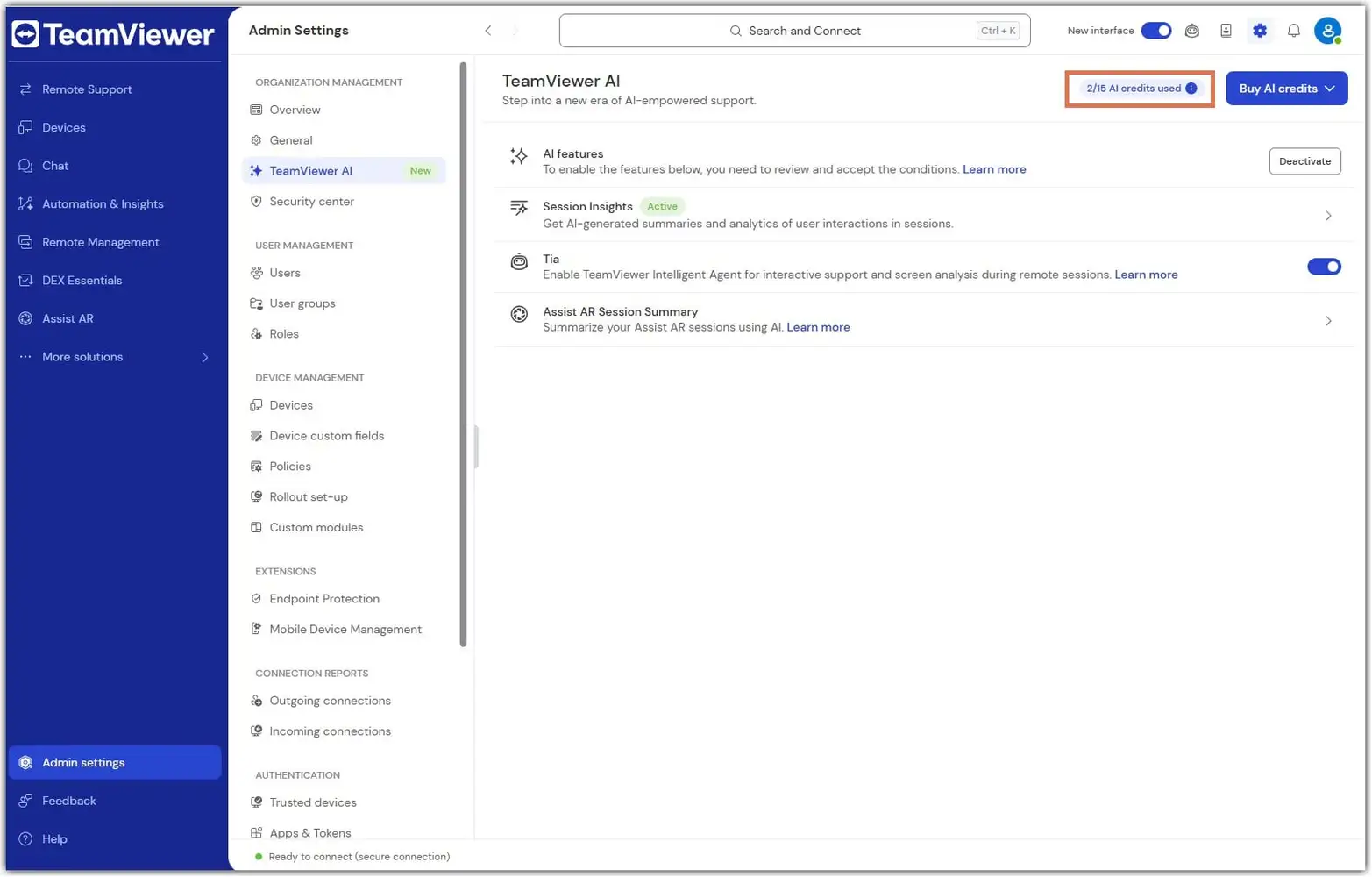Click the Remote Support arrows icon
1372x877 pixels.
click(25, 89)
